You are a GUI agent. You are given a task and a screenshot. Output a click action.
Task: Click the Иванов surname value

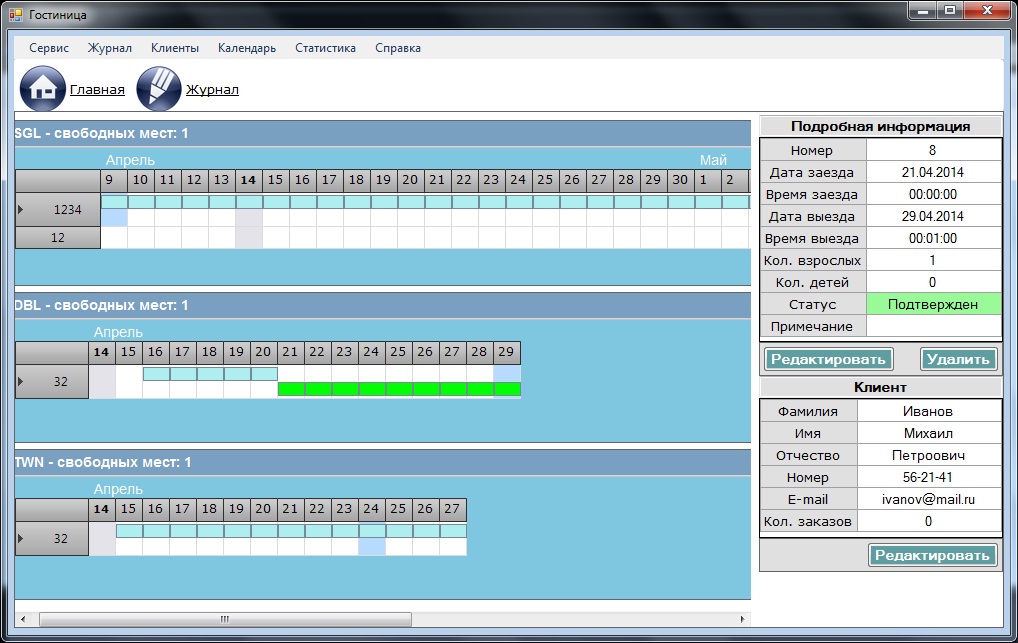[x=928, y=411]
